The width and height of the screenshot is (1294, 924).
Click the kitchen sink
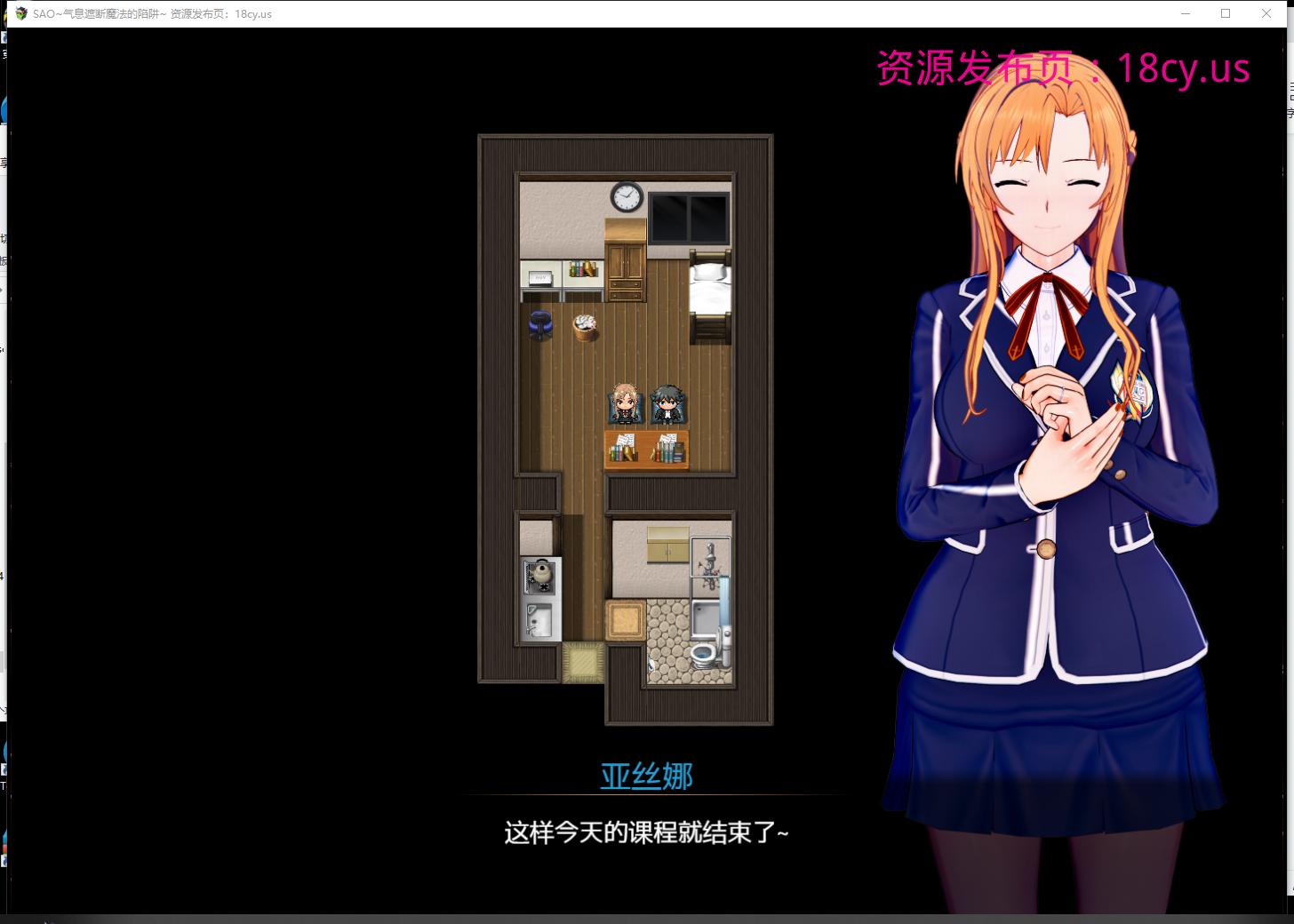(539, 618)
